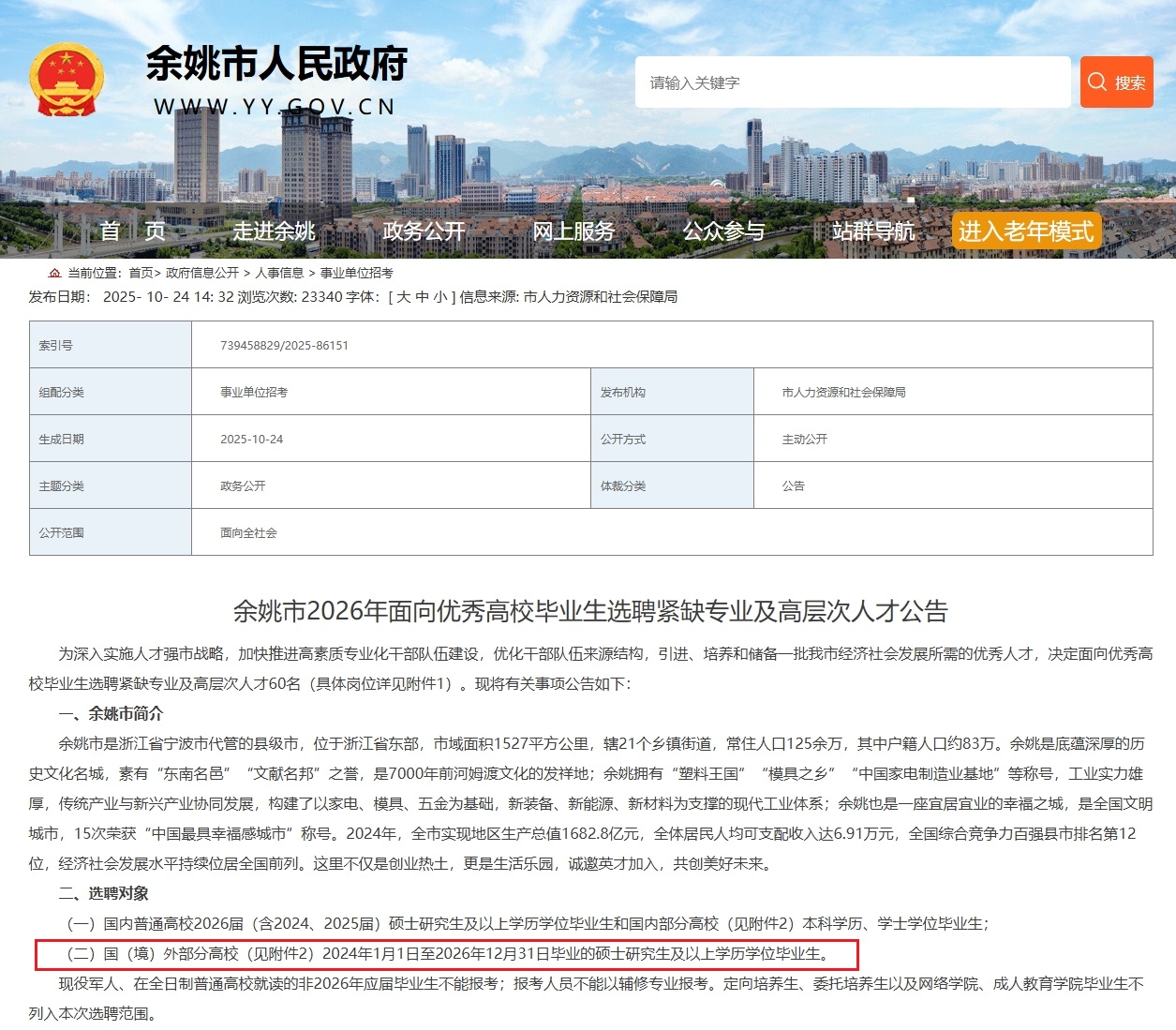Select 网上服务 in the navigation bar
This screenshot has height=1030, width=1176.
pyautogui.click(x=573, y=231)
